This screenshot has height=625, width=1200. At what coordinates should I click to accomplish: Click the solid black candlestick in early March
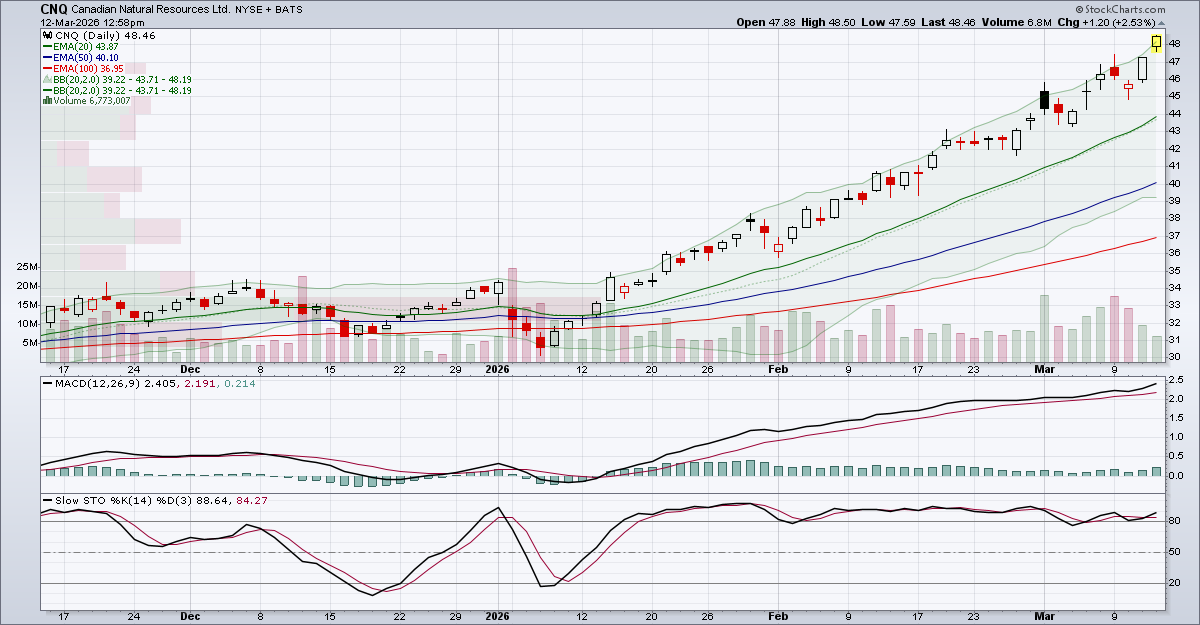[1044, 99]
